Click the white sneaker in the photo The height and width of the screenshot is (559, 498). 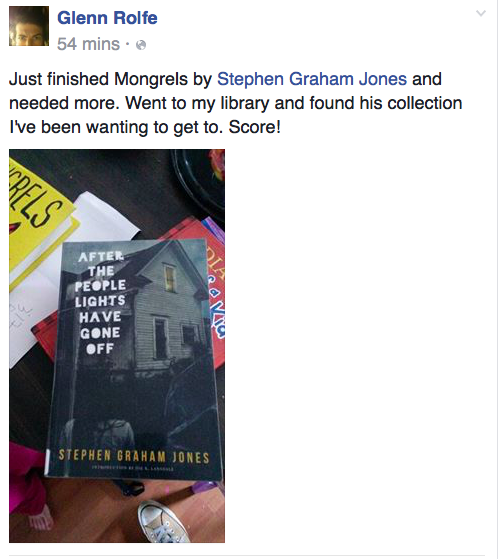pyautogui.click(x=162, y=522)
